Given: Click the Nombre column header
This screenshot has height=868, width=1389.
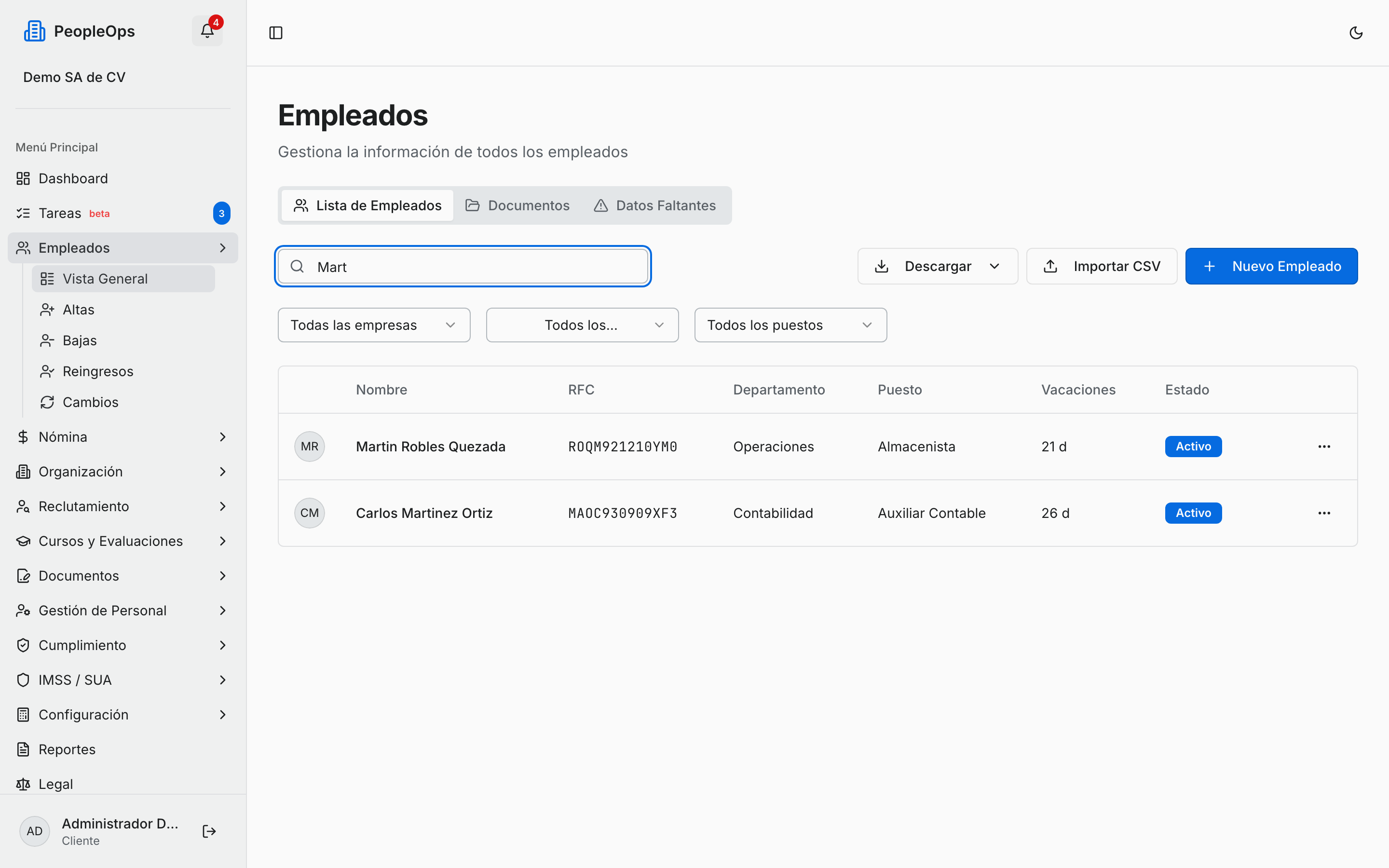Looking at the screenshot, I should (x=381, y=390).
